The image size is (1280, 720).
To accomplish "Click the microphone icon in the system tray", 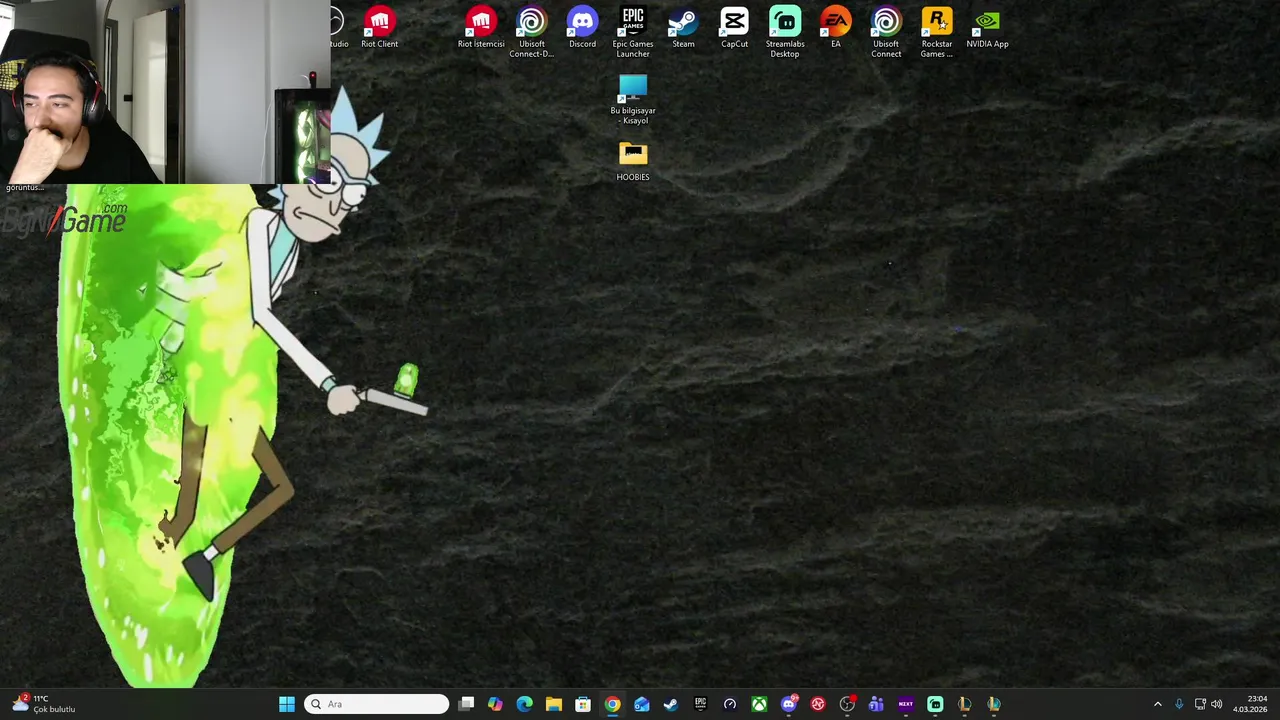I will coord(1179,704).
